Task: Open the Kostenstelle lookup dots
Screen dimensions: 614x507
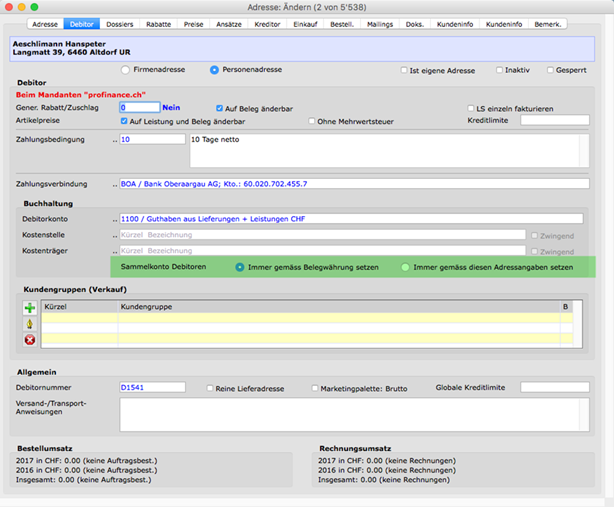Action: [x=114, y=236]
